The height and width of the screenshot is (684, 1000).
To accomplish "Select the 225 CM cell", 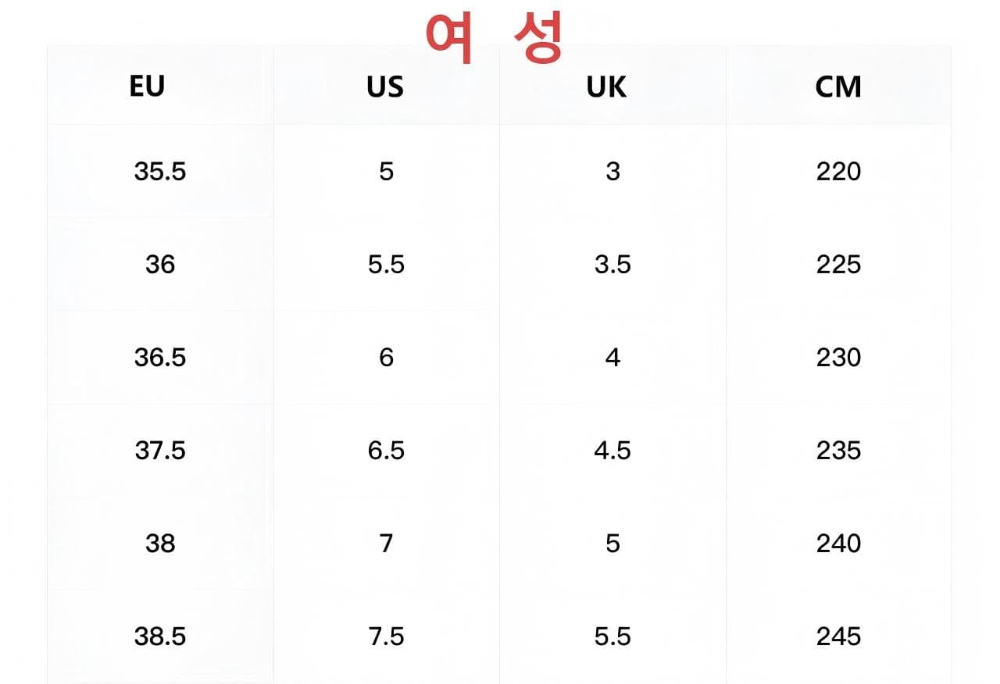I will pyautogui.click(x=839, y=264).
